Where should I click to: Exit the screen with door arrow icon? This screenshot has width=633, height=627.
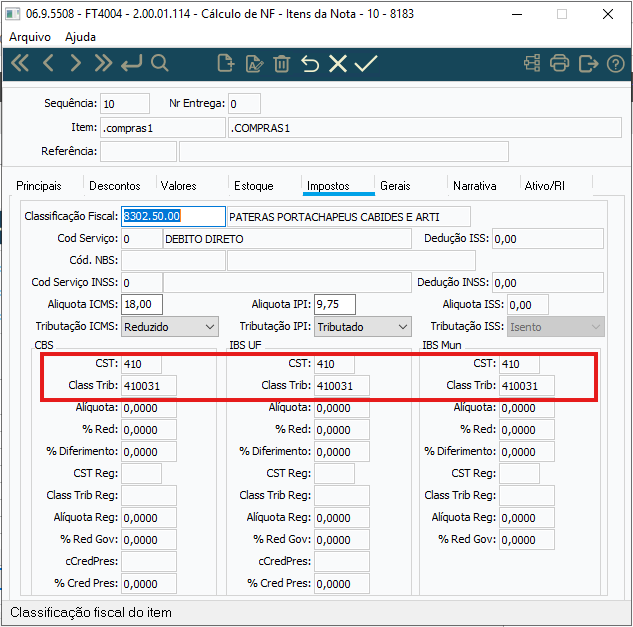(x=588, y=63)
